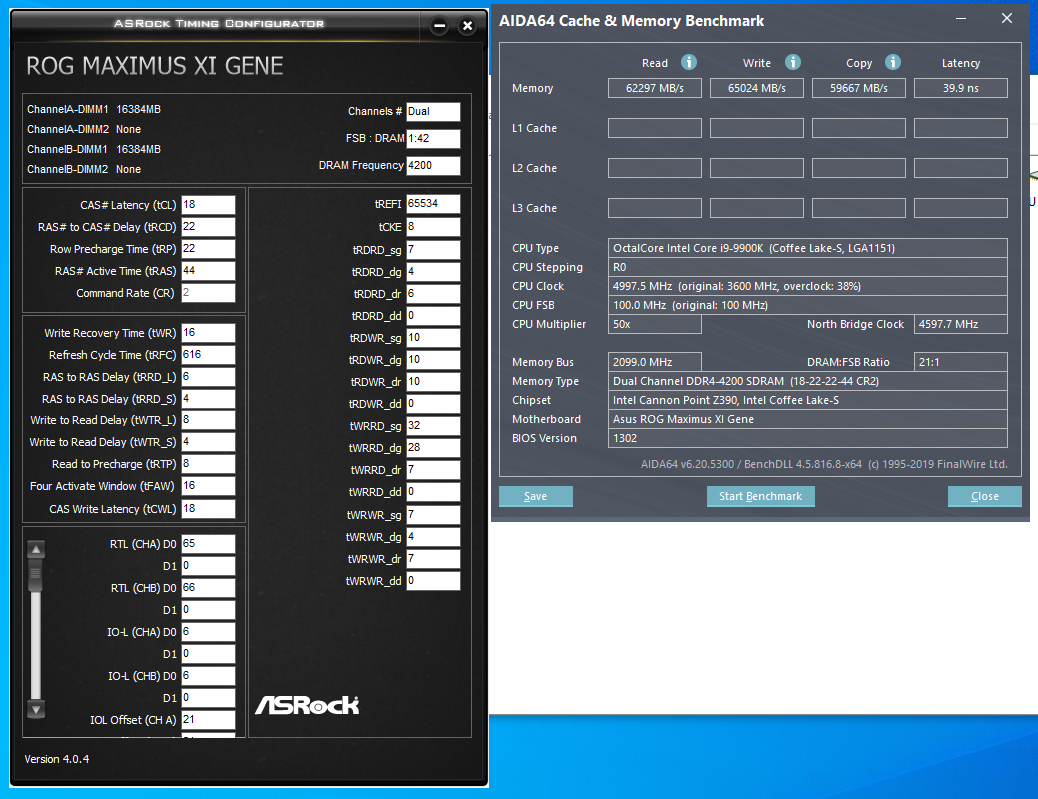This screenshot has width=1038, height=799.
Task: Click the Memory Read result 62297 MB/s
Action: [655, 88]
